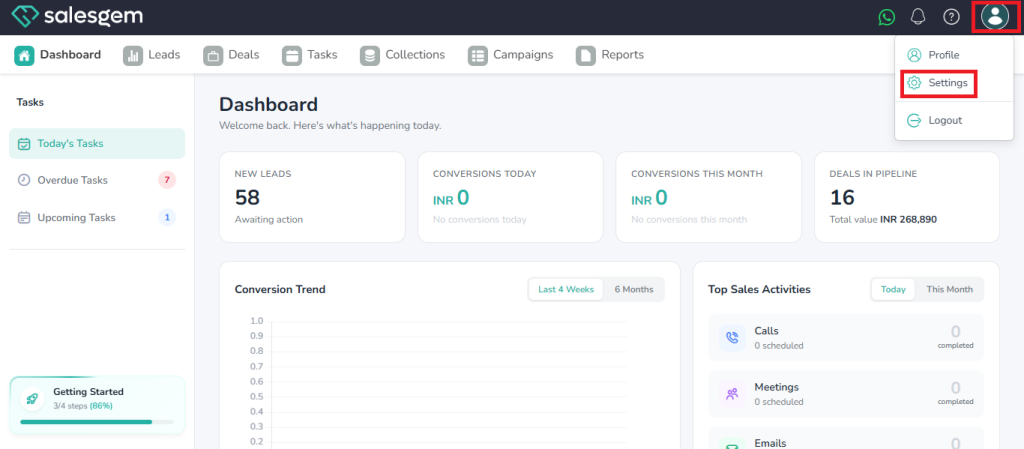Click the '3/4 steps (86%)' text
Image resolution: width=1024 pixels, height=449 pixels.
(x=83, y=405)
